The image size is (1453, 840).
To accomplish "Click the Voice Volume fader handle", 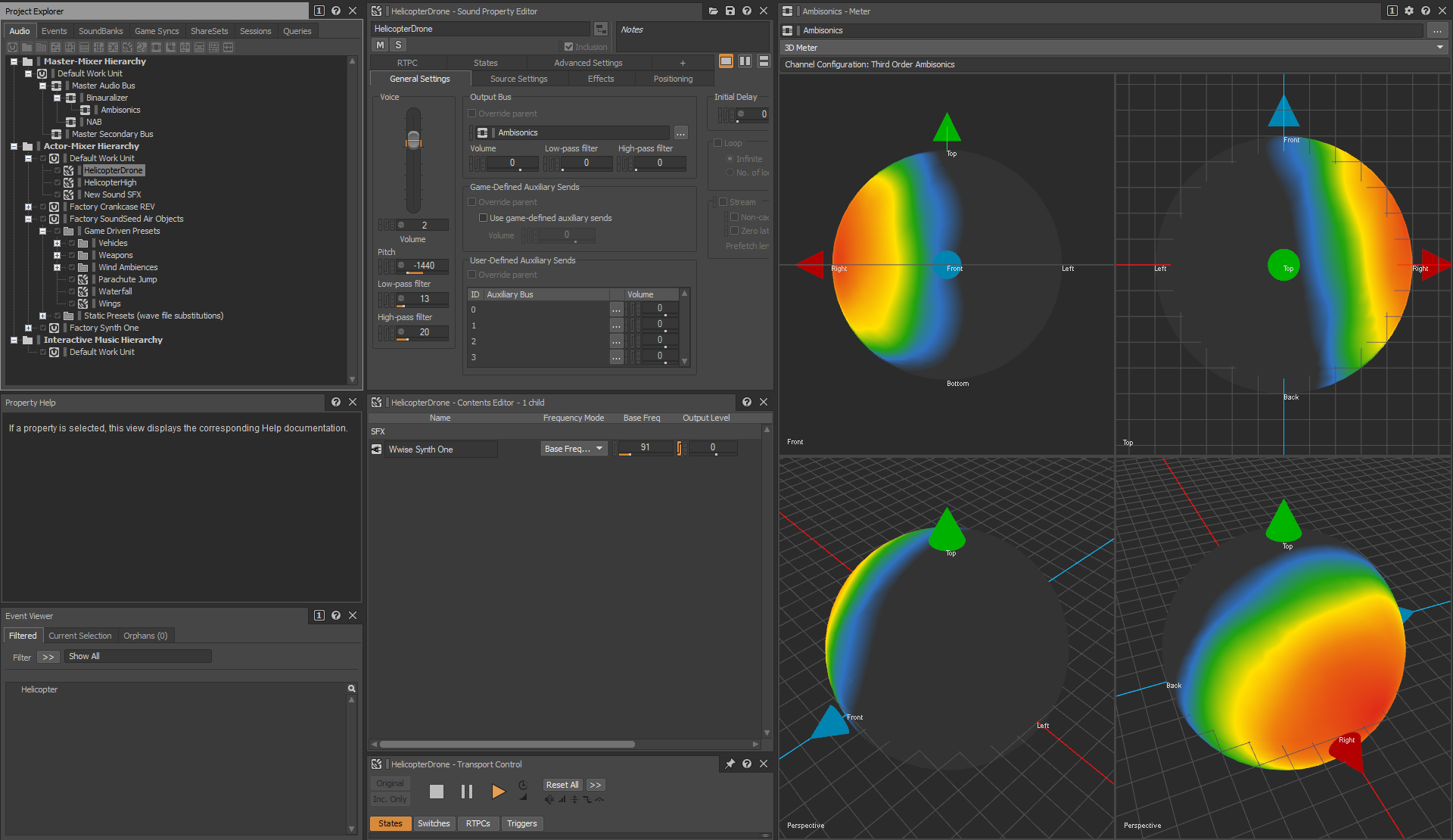I will (x=413, y=139).
